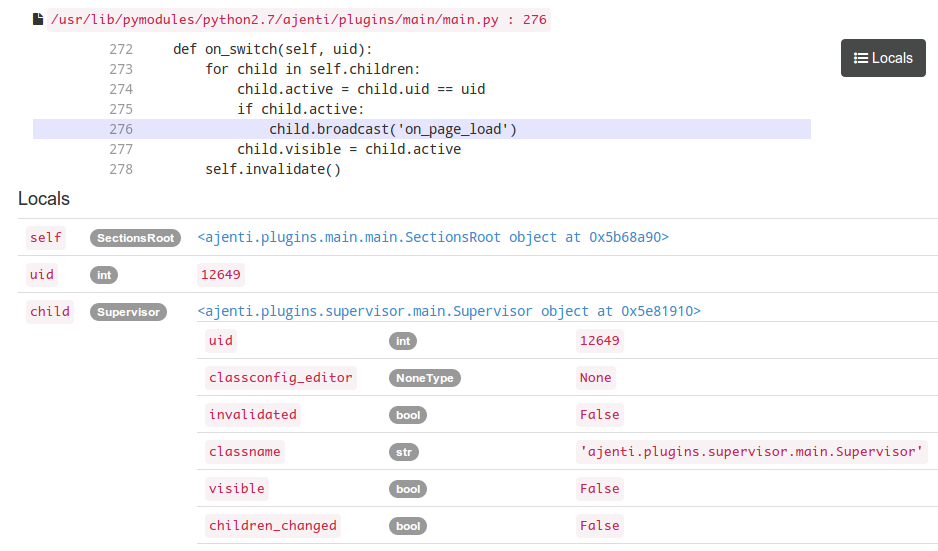Toggle the Locals button
The width and height of the screenshot is (938, 551).
(883, 58)
